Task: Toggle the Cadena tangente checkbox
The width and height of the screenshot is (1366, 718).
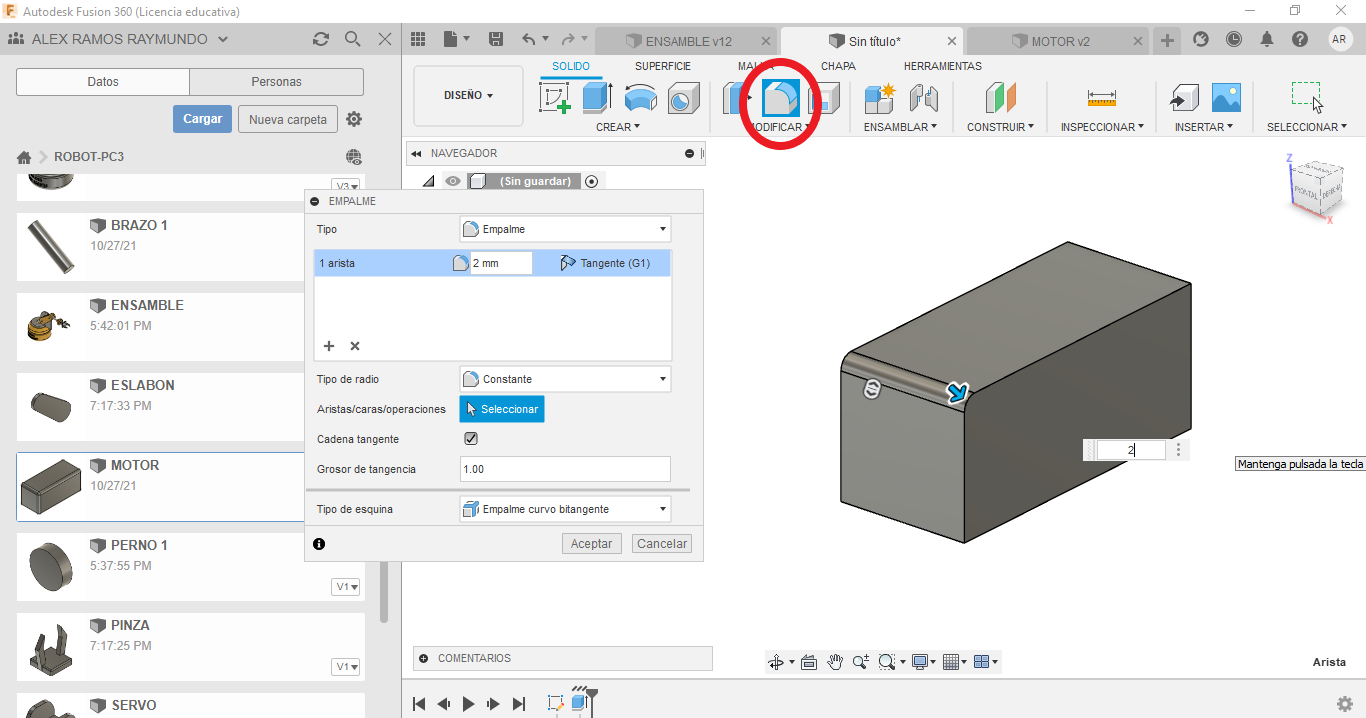Action: pyautogui.click(x=471, y=439)
